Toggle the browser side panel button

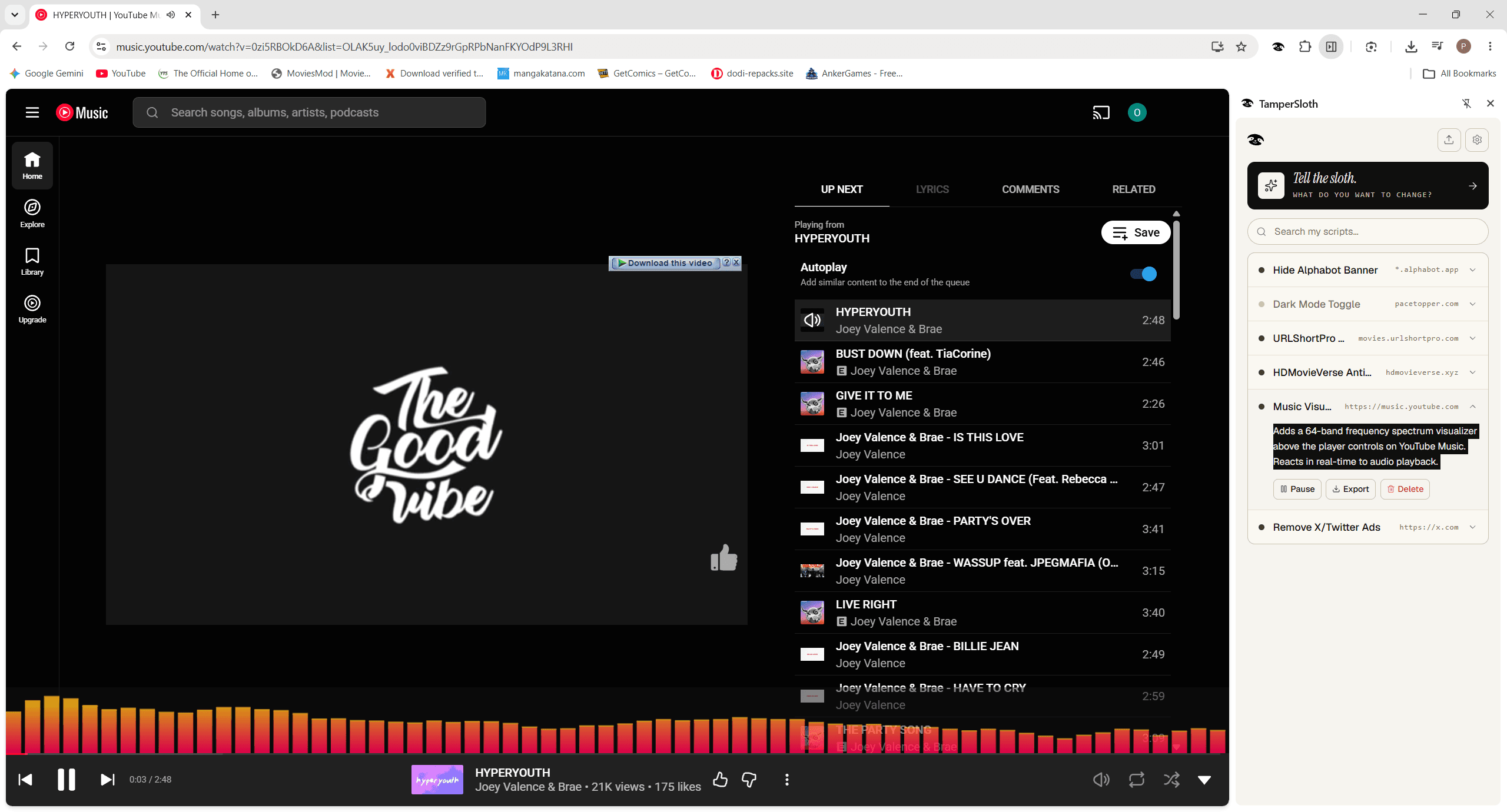1331,47
